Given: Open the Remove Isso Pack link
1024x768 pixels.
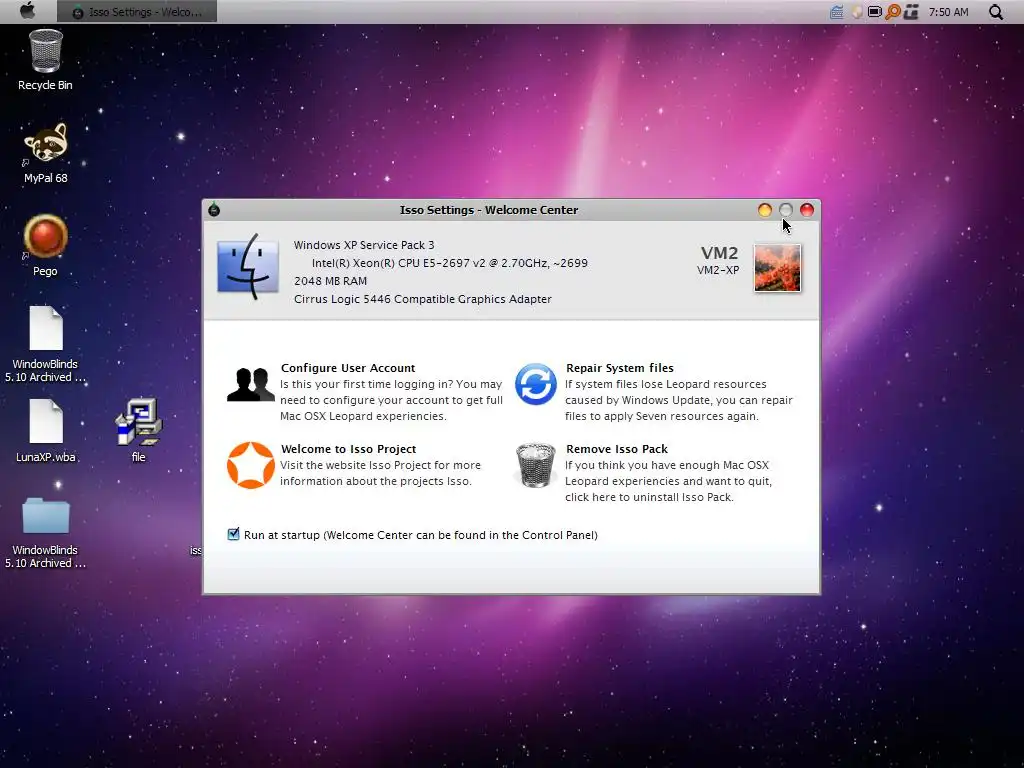Looking at the screenshot, I should tap(616, 449).
